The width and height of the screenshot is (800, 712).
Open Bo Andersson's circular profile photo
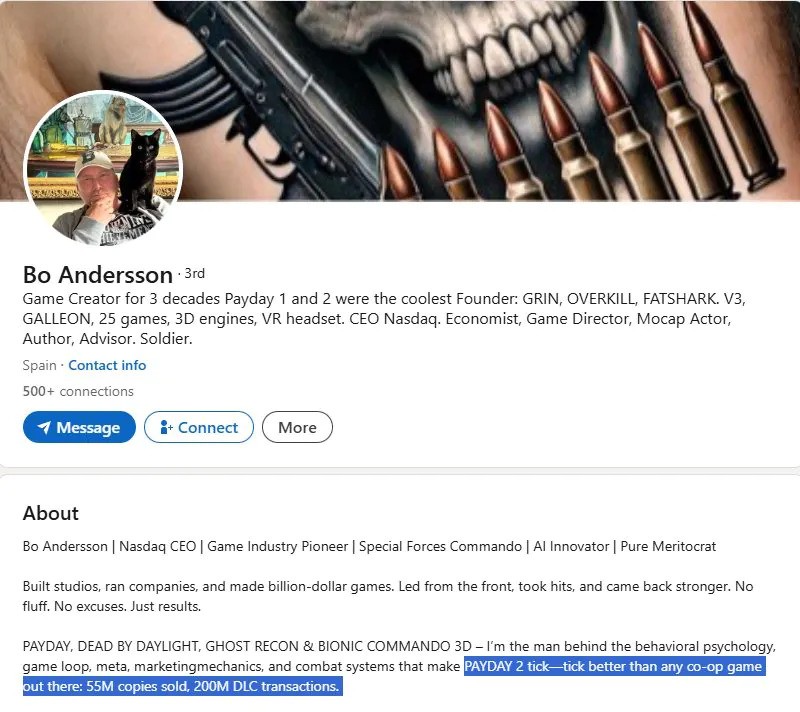103,168
